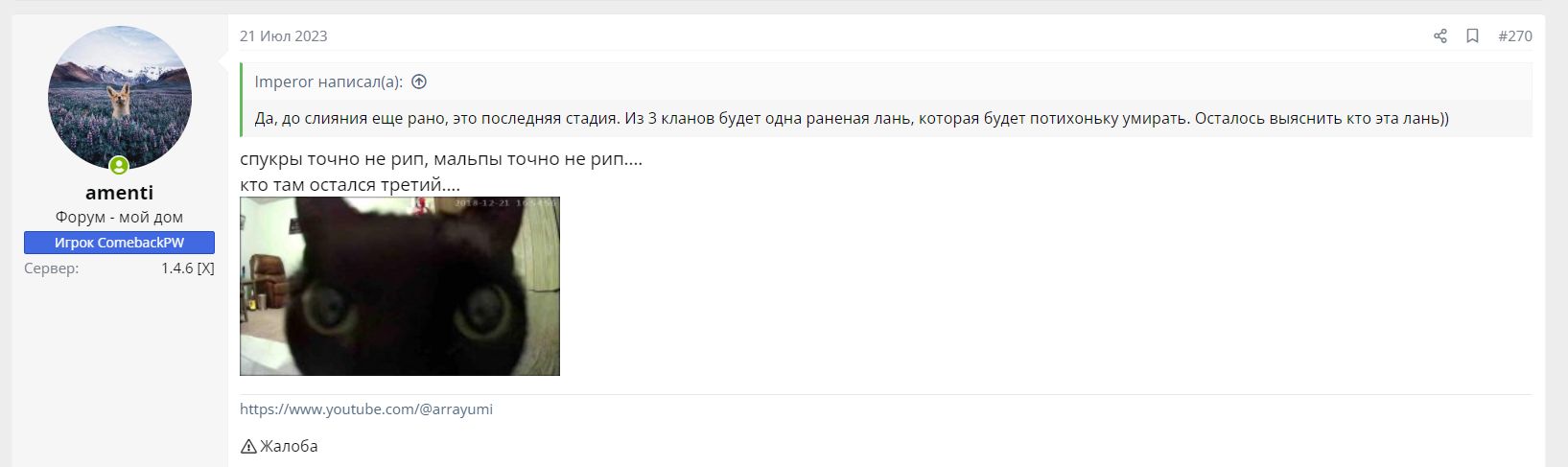
Task: Bookmark this post with the bookmark icon
Action: (x=1472, y=35)
